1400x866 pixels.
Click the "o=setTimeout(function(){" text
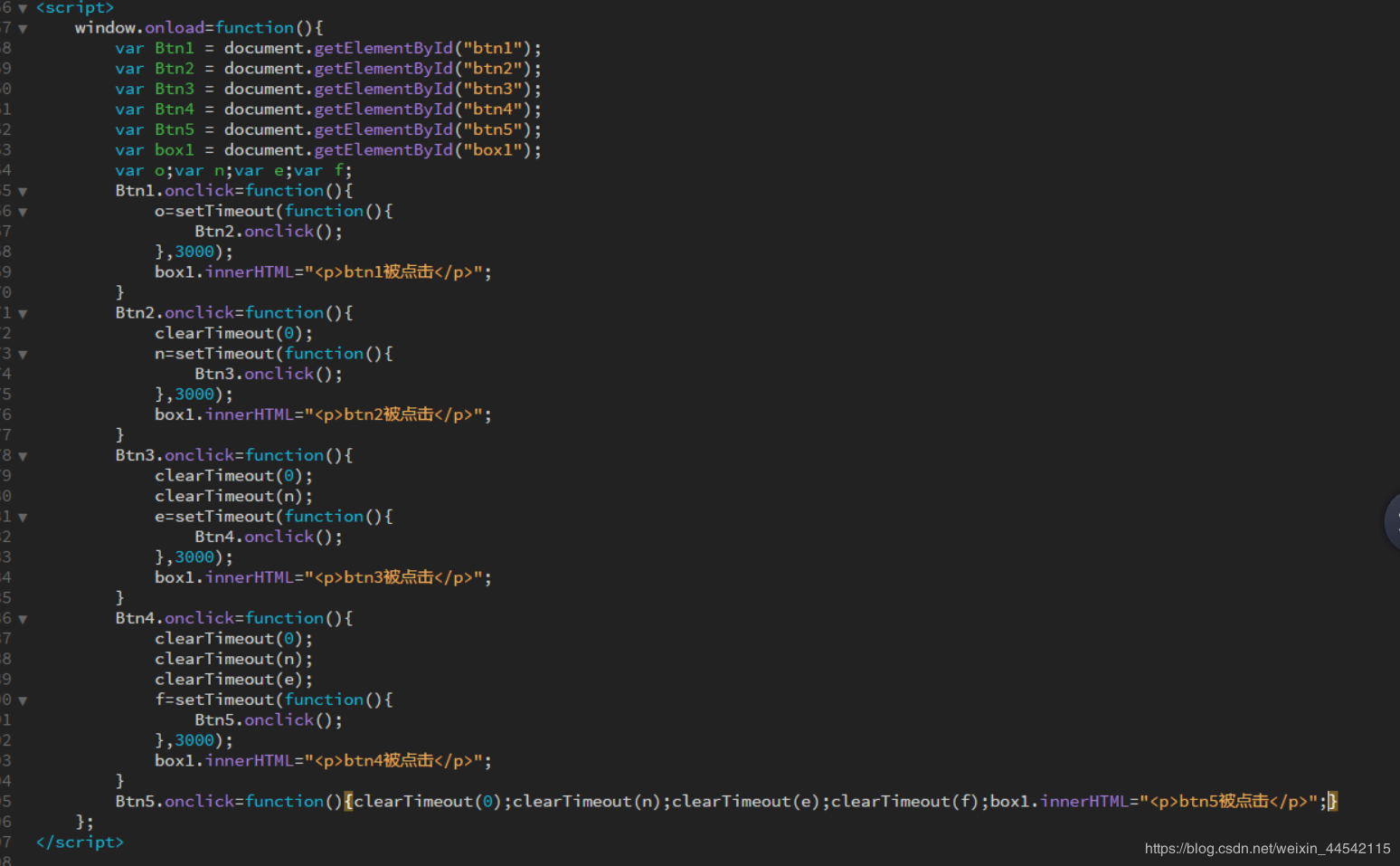click(x=274, y=211)
